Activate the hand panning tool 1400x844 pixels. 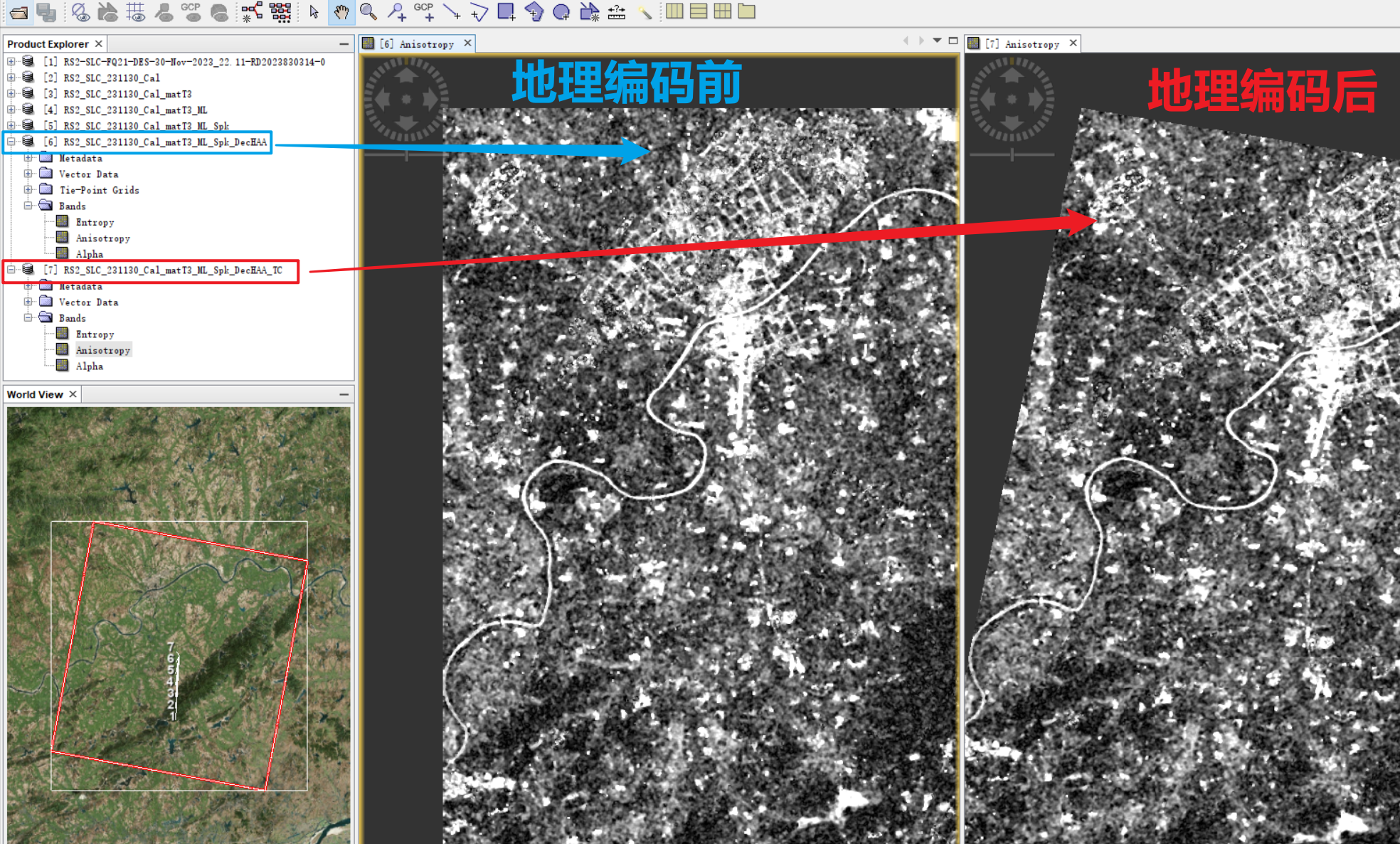pyautogui.click(x=341, y=11)
